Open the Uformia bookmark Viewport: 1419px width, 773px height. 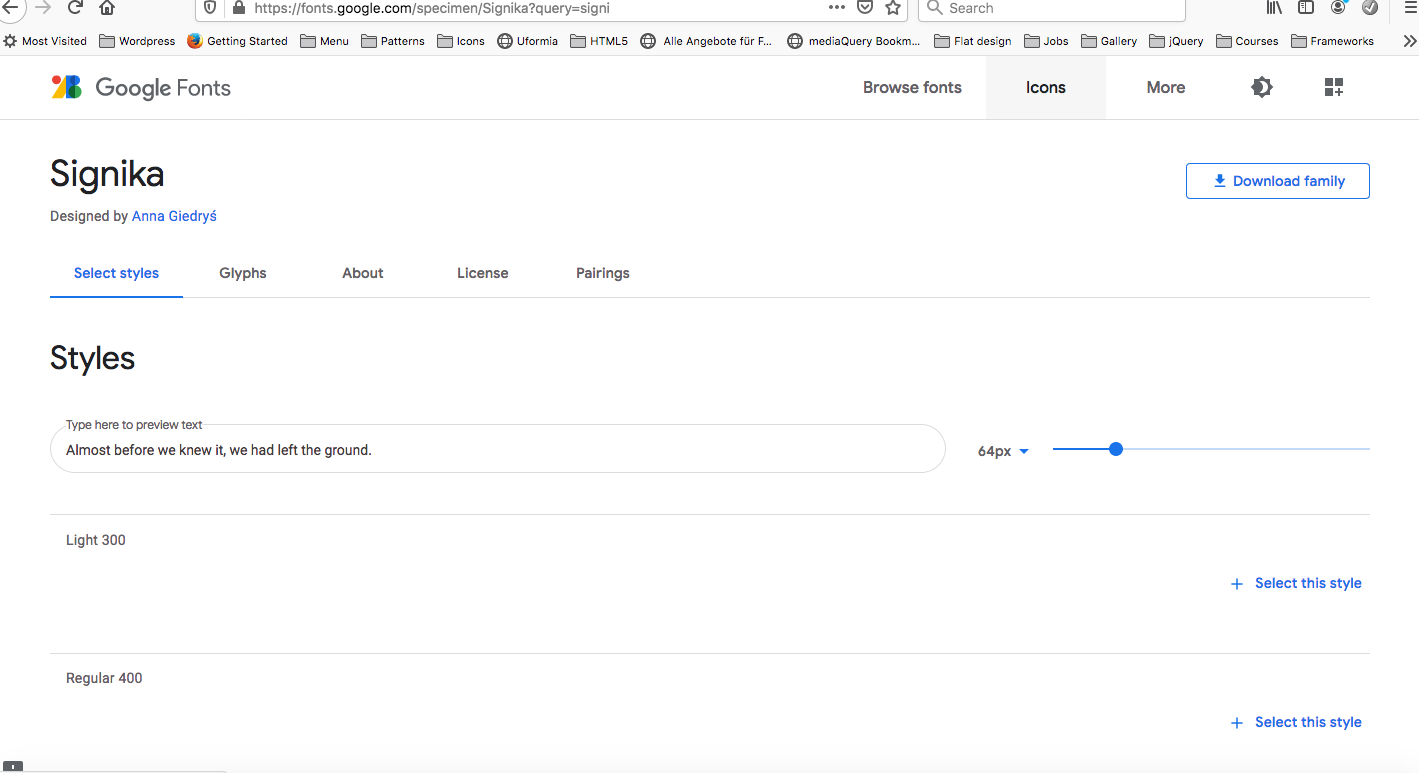[x=527, y=41]
